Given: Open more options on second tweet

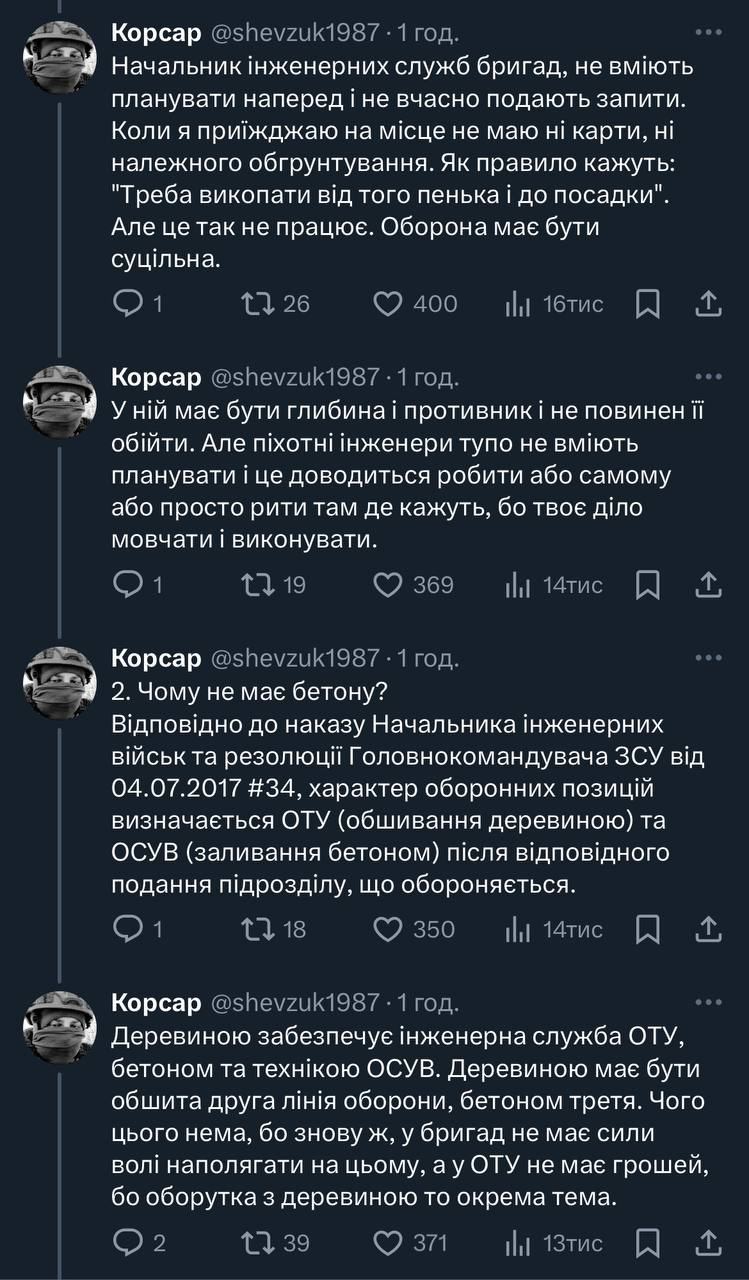Looking at the screenshot, I should [708, 377].
